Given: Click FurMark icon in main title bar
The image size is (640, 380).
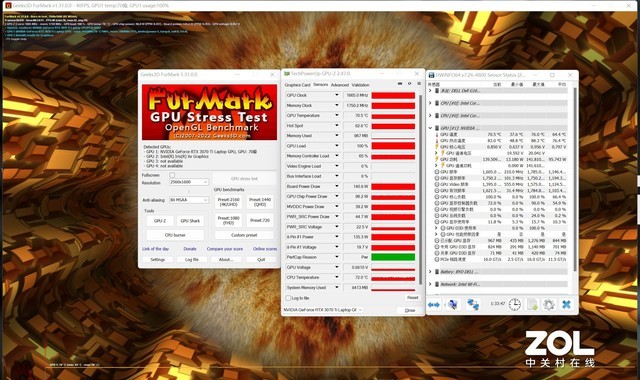Looking at the screenshot, I should point(8,6).
